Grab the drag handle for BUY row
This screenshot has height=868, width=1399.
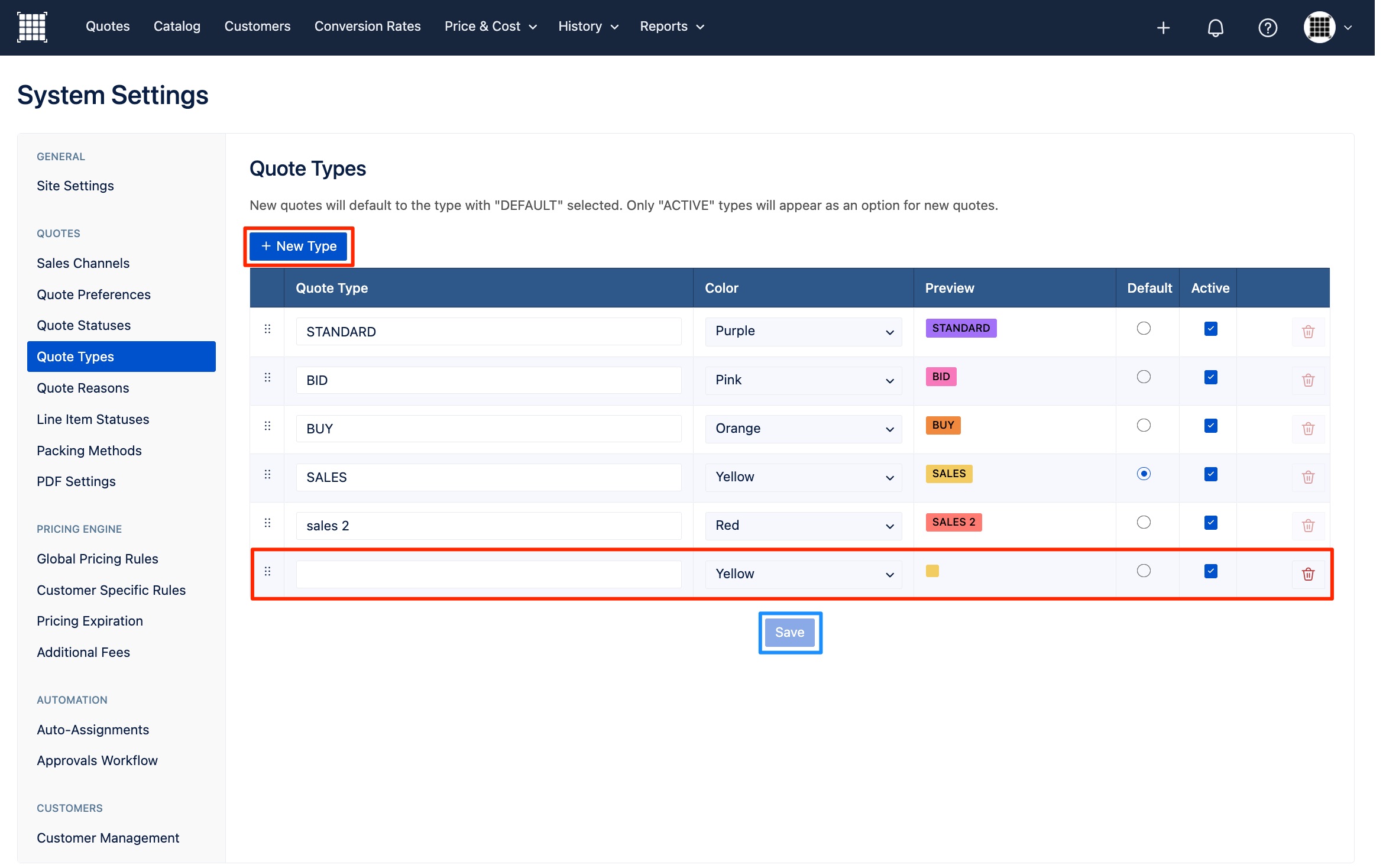pyautogui.click(x=267, y=426)
